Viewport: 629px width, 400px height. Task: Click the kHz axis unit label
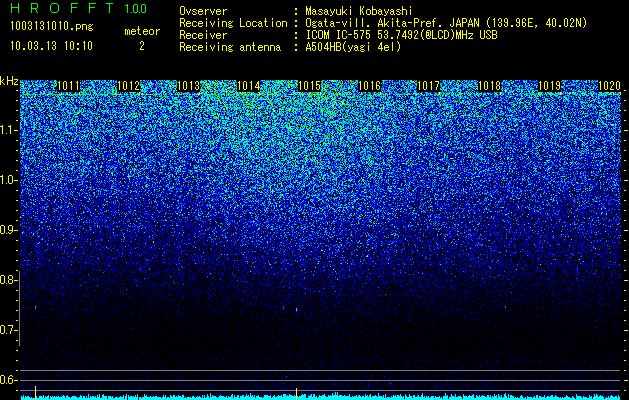(9, 81)
